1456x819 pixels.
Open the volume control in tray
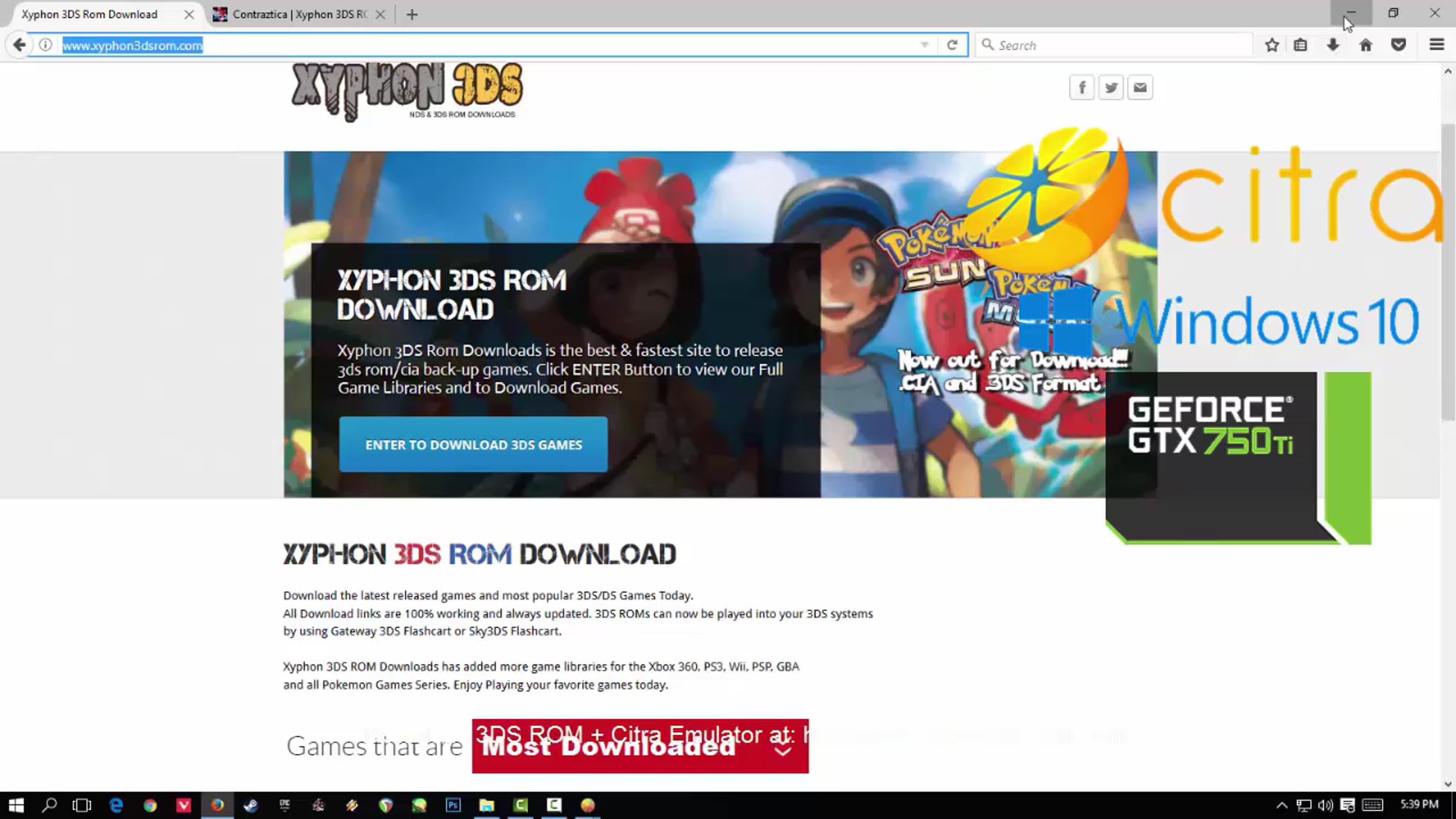pos(1326,805)
